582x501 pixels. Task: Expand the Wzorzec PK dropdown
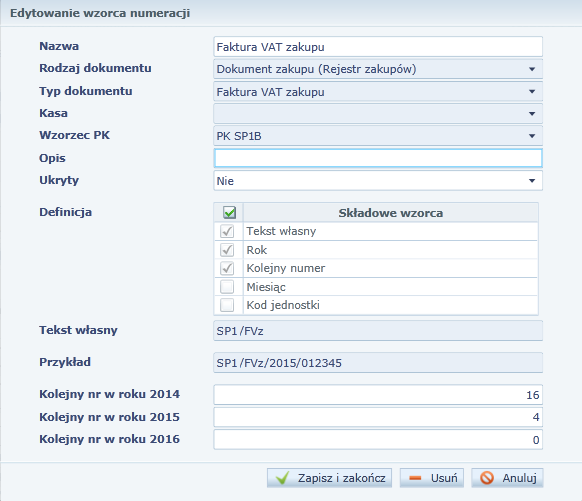[378, 136]
